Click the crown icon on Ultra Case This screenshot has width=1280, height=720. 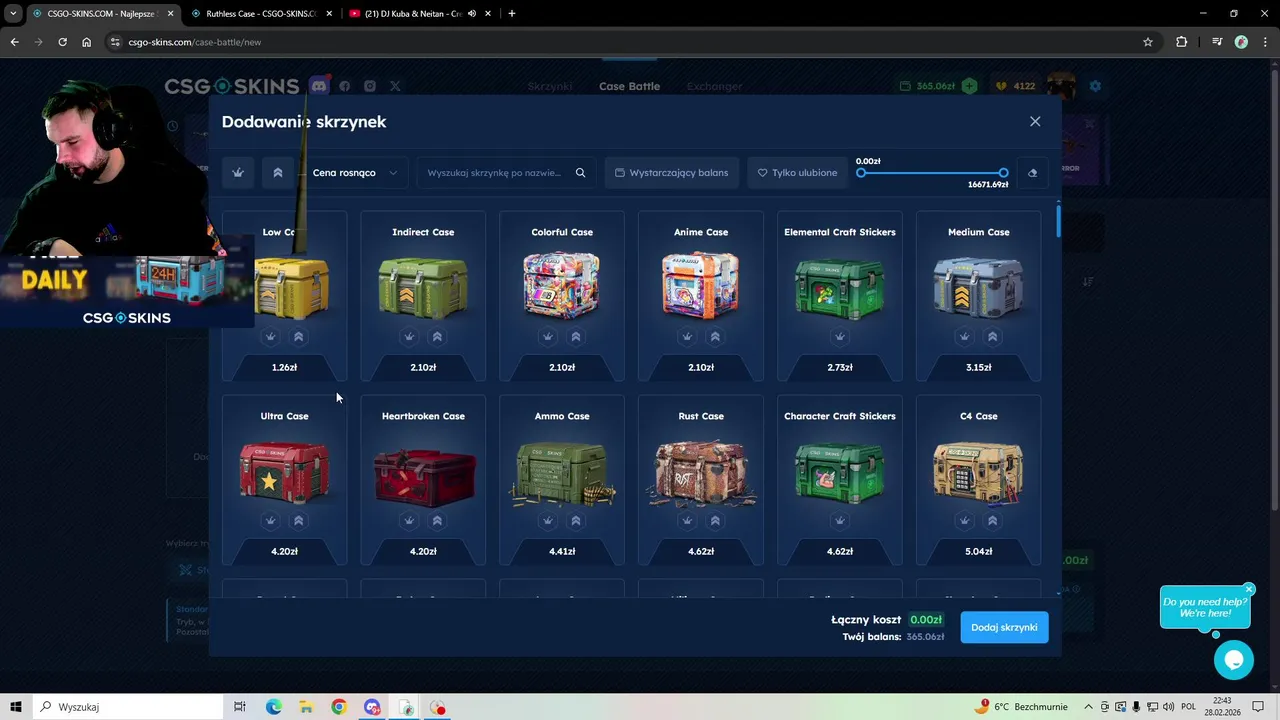tap(270, 521)
